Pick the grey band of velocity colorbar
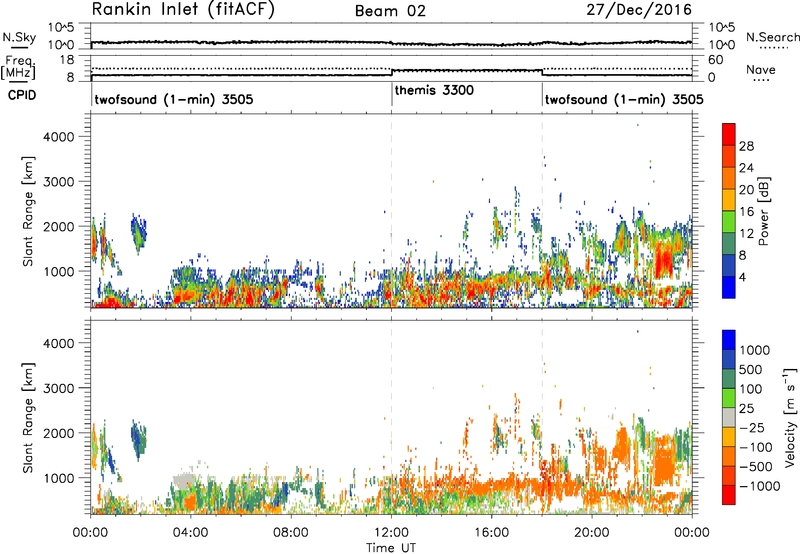The height and width of the screenshot is (554, 800). point(729,417)
